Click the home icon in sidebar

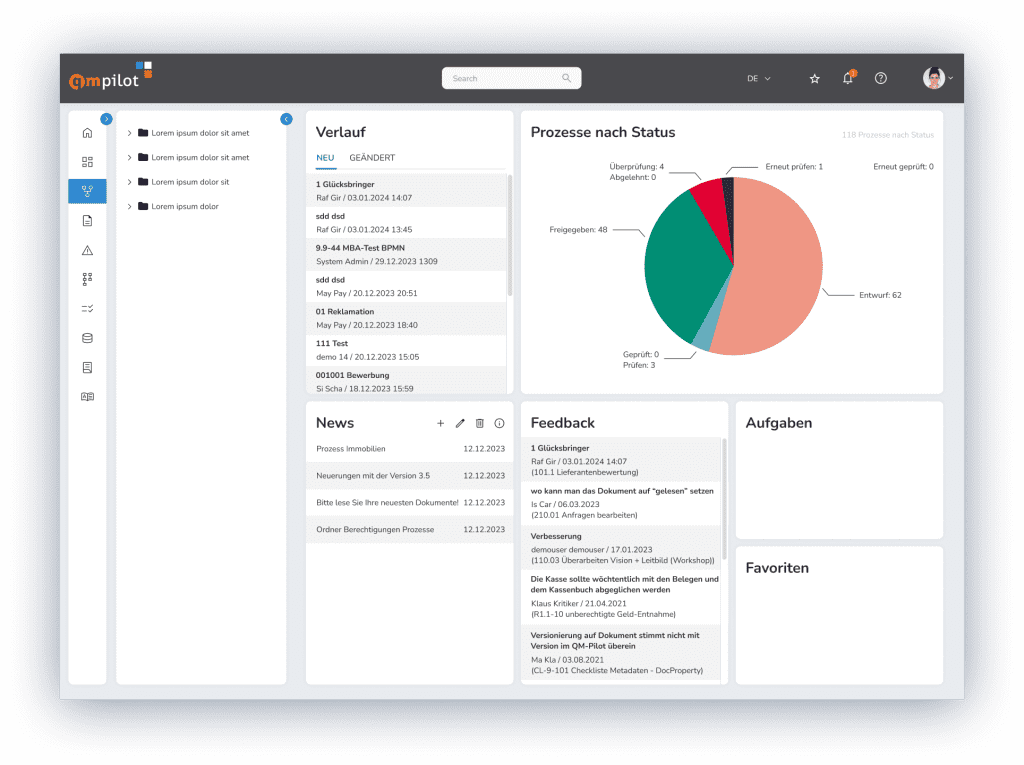(x=87, y=133)
